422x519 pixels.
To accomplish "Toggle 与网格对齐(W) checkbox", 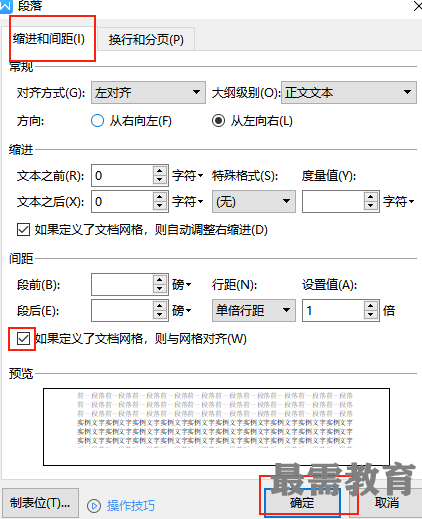I will click(23, 339).
